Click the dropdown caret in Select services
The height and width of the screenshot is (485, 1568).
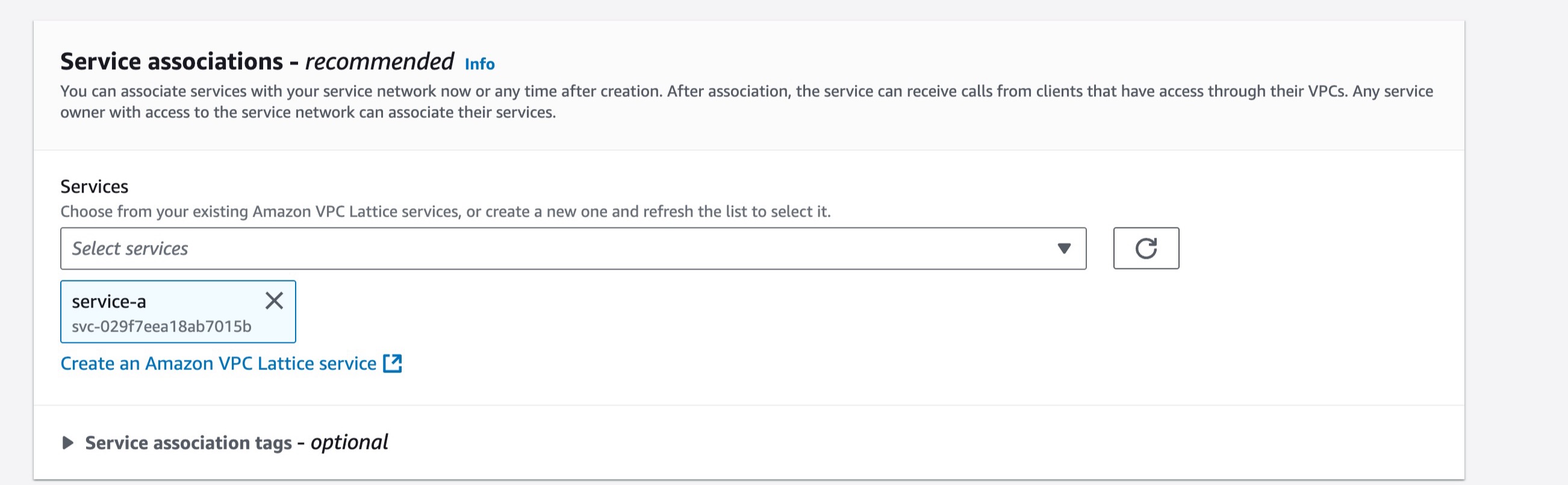[1063, 249]
